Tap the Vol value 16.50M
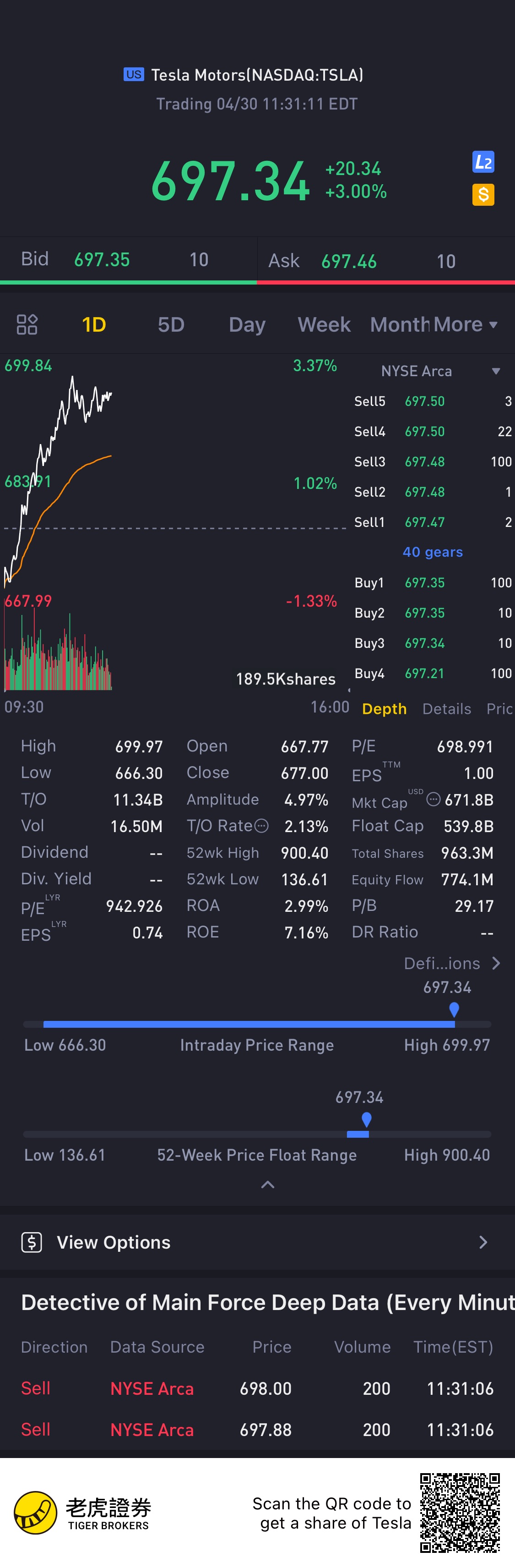Viewport: 515px width, 1568px height. point(136,827)
